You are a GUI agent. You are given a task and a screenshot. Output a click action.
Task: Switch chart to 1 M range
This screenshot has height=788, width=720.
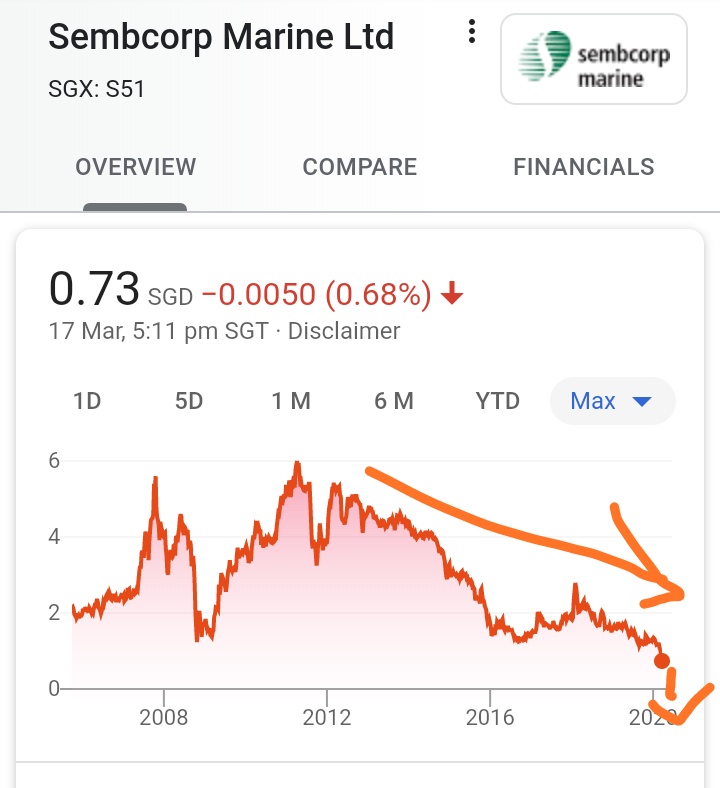tap(291, 401)
